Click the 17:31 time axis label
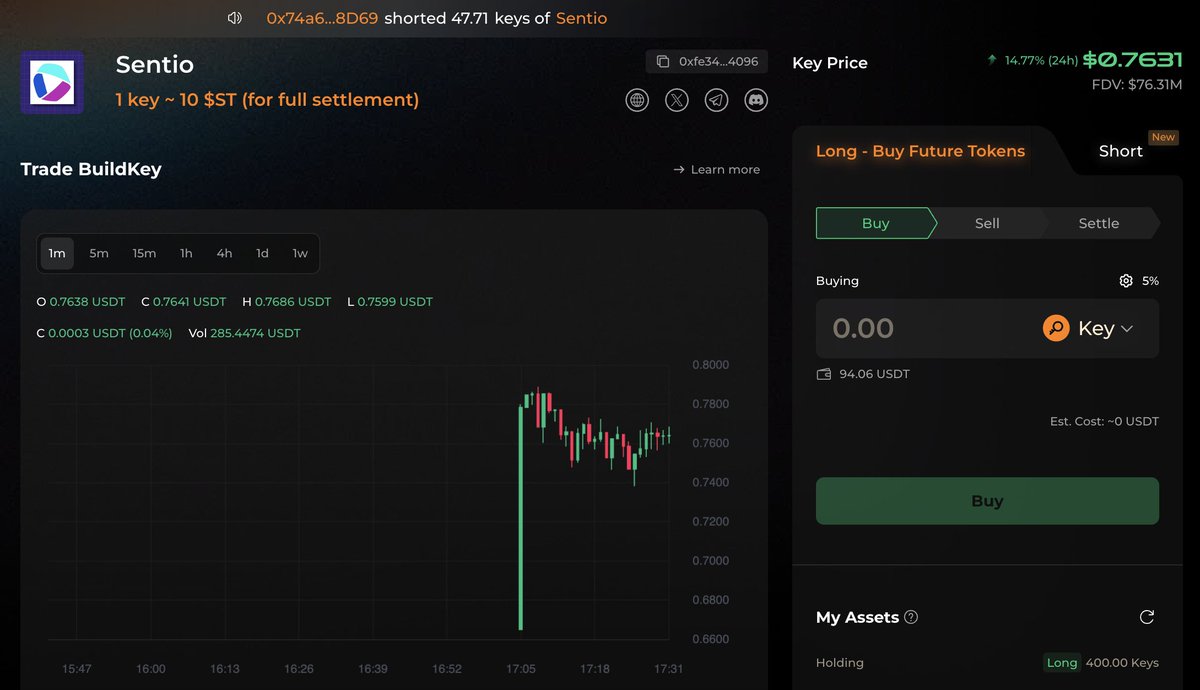 pos(668,669)
